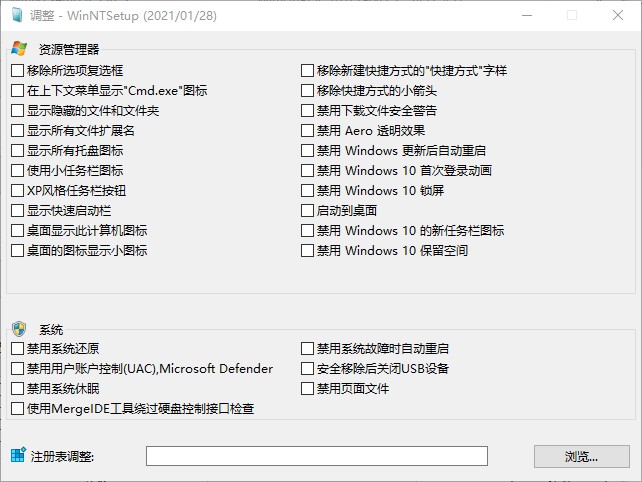Toggle 禁用系统还原 checkbox
This screenshot has height=482, width=642.
(17, 348)
